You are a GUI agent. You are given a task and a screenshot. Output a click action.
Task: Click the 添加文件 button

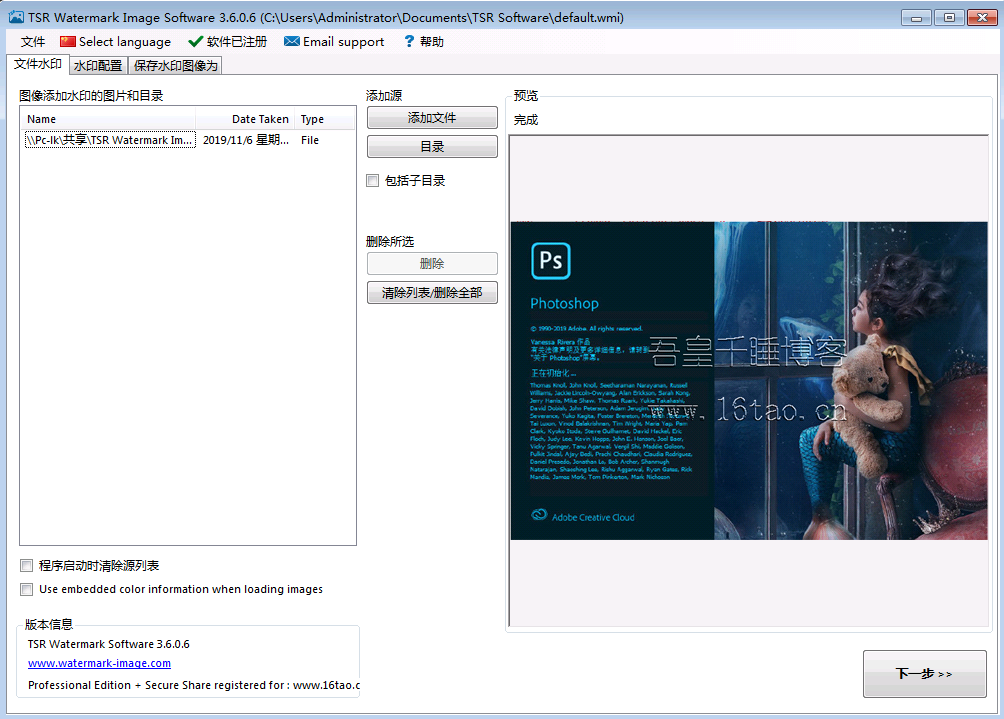pyautogui.click(x=432, y=118)
